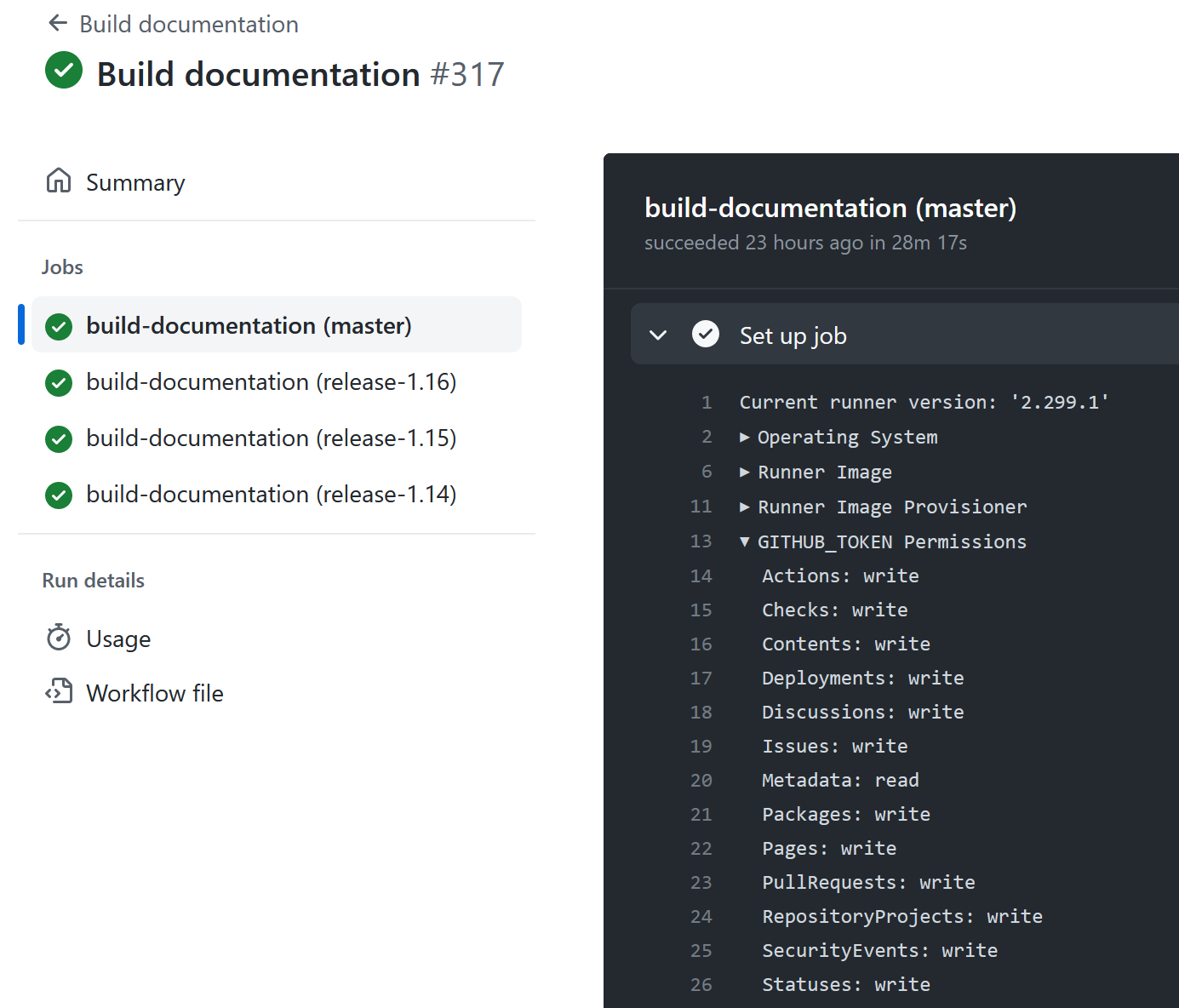The height and width of the screenshot is (1008, 1179).
Task: Click the Set up job check icon
Action: point(706,334)
